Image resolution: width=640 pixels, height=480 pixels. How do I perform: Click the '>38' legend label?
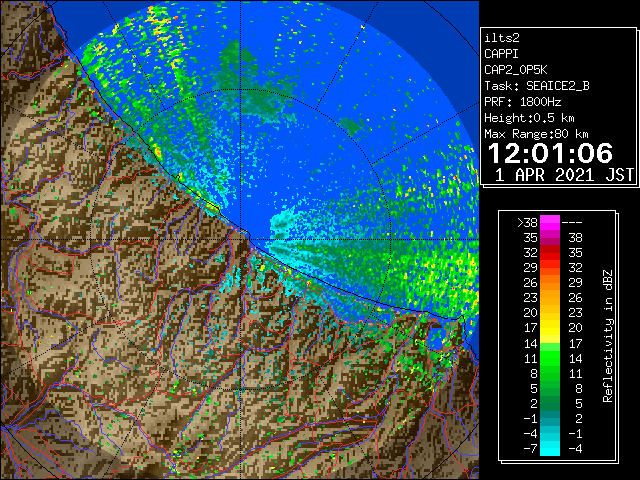pyautogui.click(x=527, y=223)
